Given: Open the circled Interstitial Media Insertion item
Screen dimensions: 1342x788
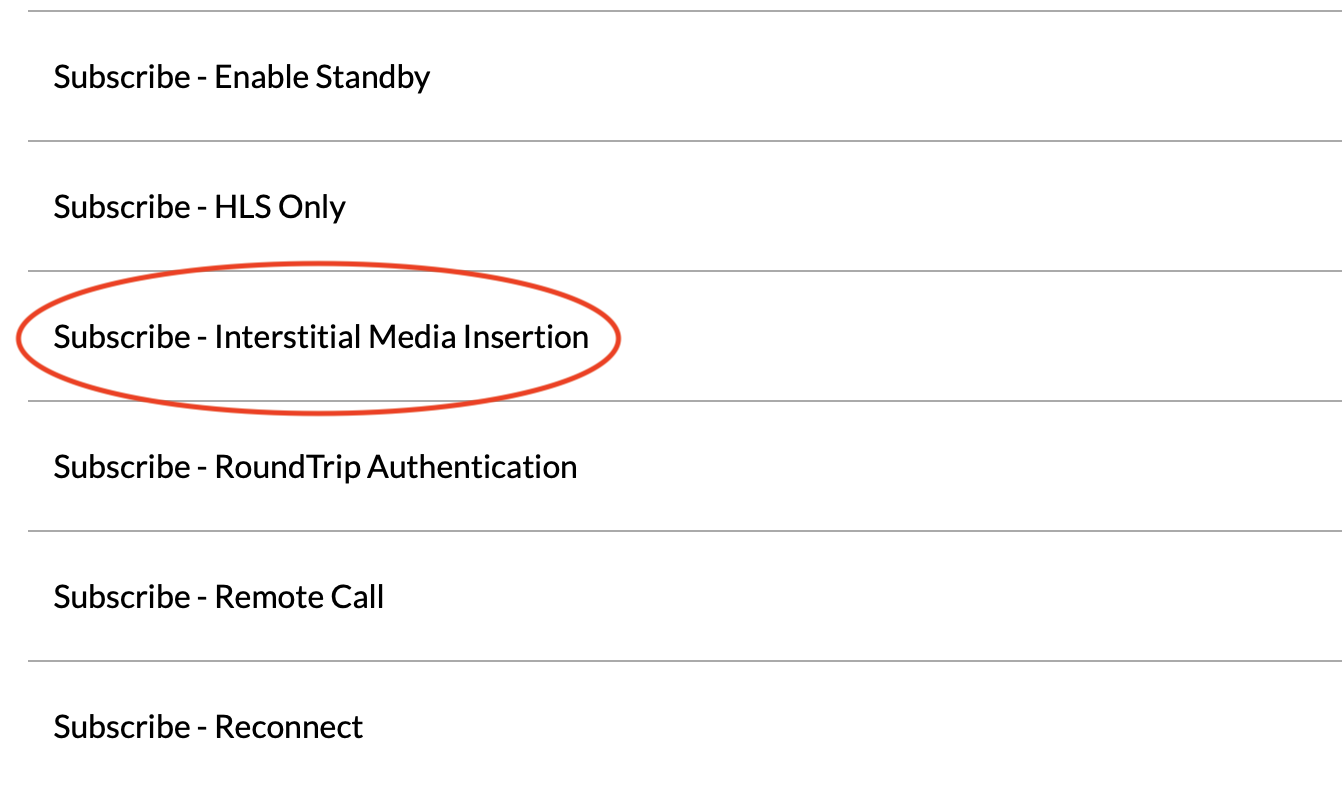Looking at the screenshot, I should [x=685, y=336].
